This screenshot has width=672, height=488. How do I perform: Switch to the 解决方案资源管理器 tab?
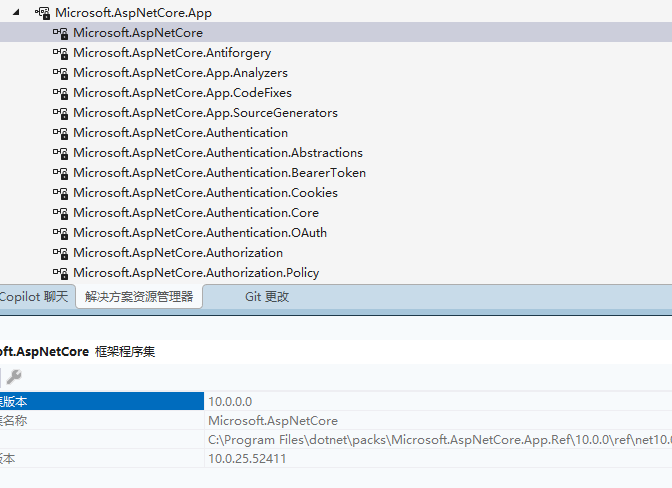tap(139, 296)
